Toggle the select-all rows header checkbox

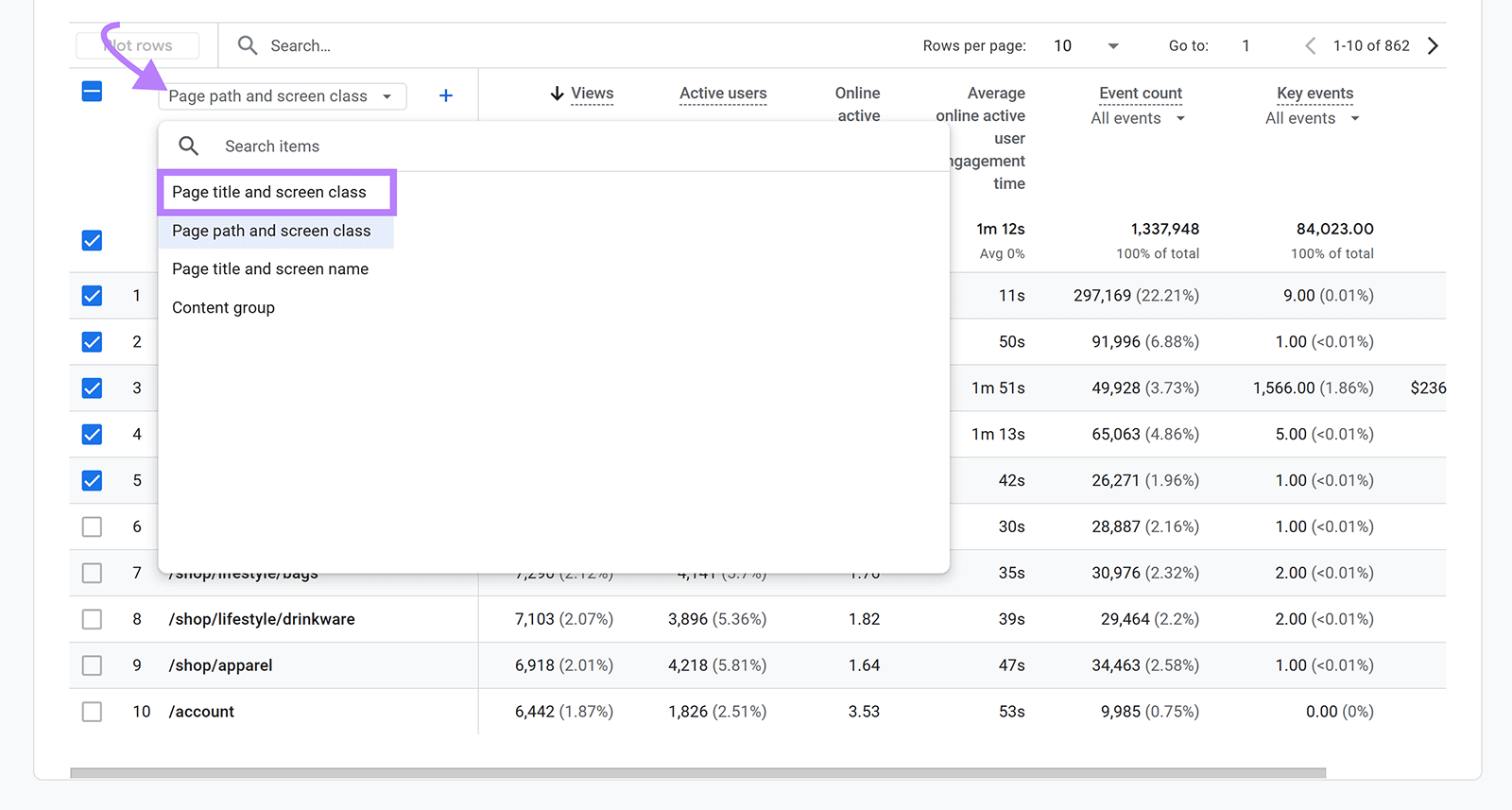(92, 92)
